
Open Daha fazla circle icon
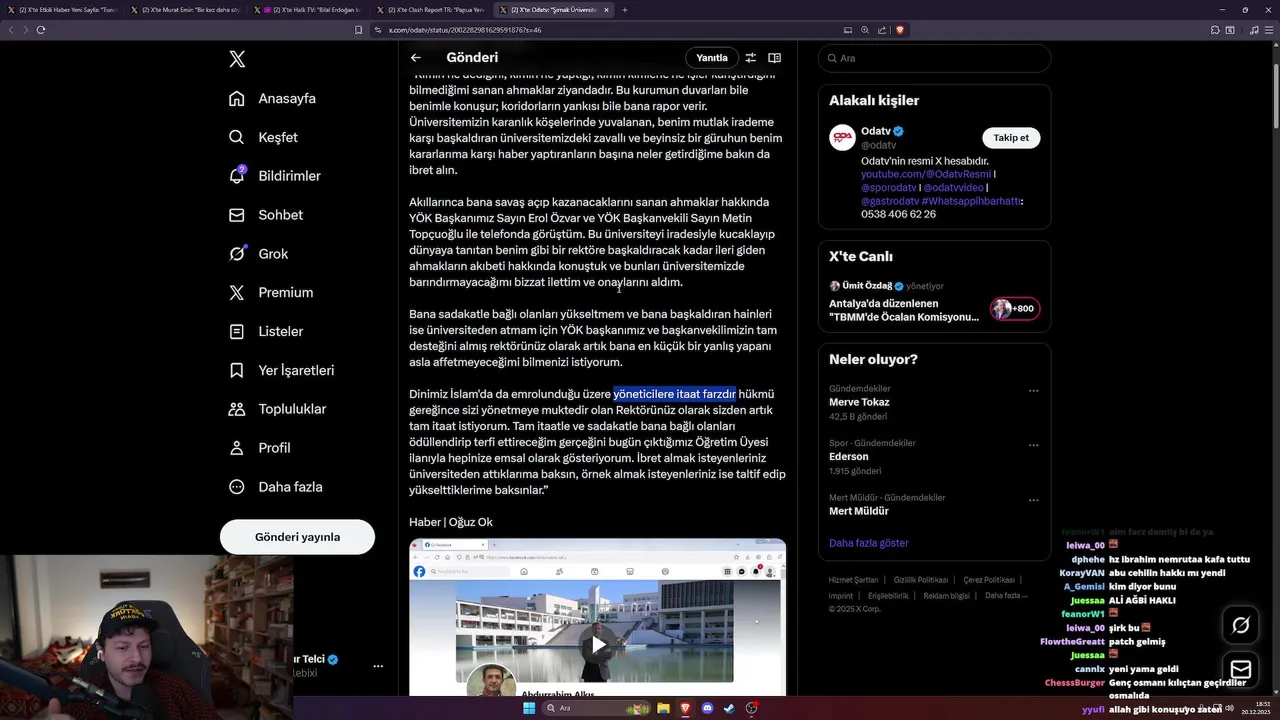click(x=237, y=487)
